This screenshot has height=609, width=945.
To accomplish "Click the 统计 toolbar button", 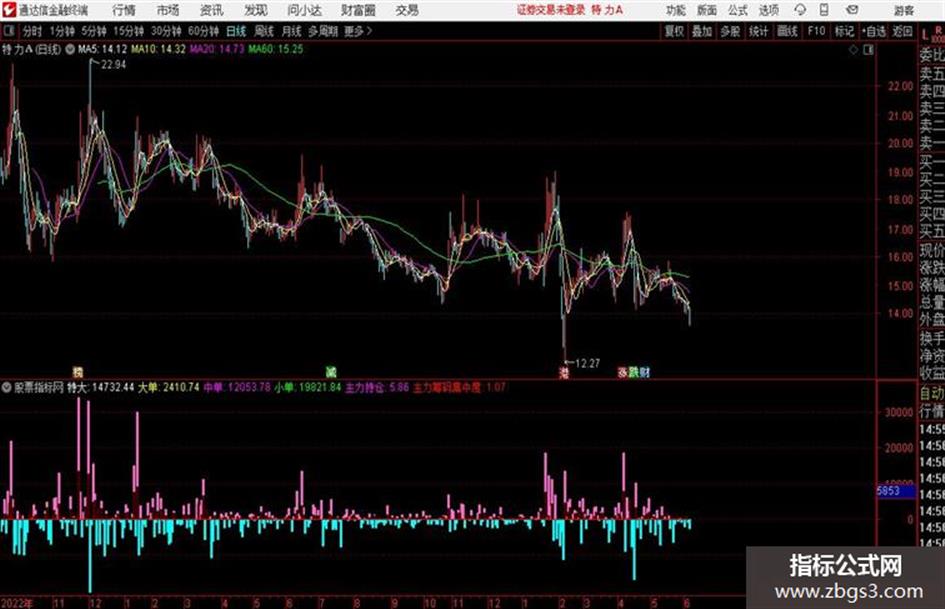I will point(759,31).
